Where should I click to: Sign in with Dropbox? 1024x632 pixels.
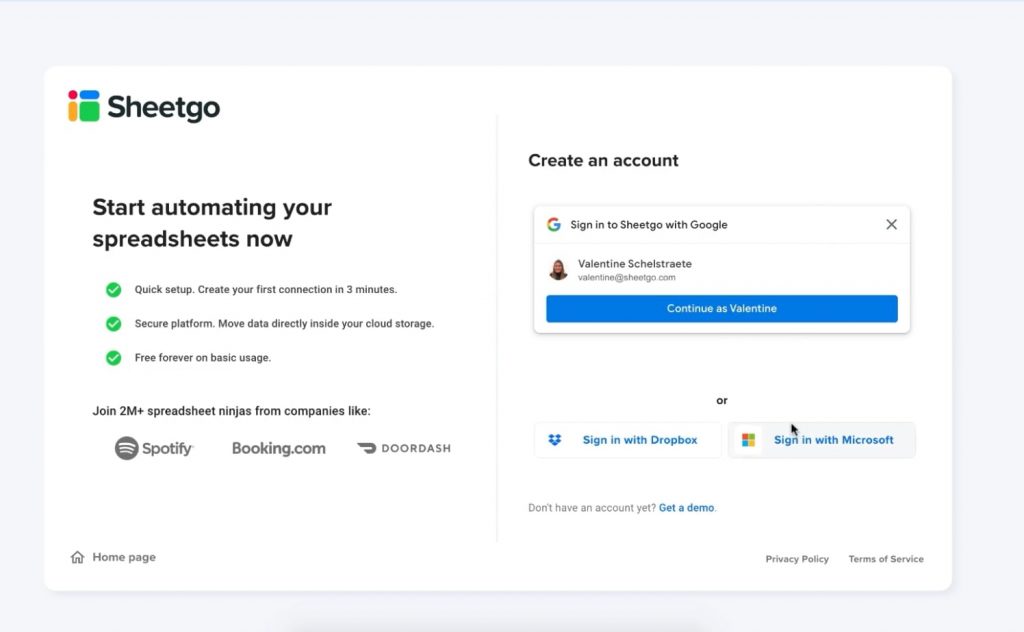pyautogui.click(x=639, y=440)
